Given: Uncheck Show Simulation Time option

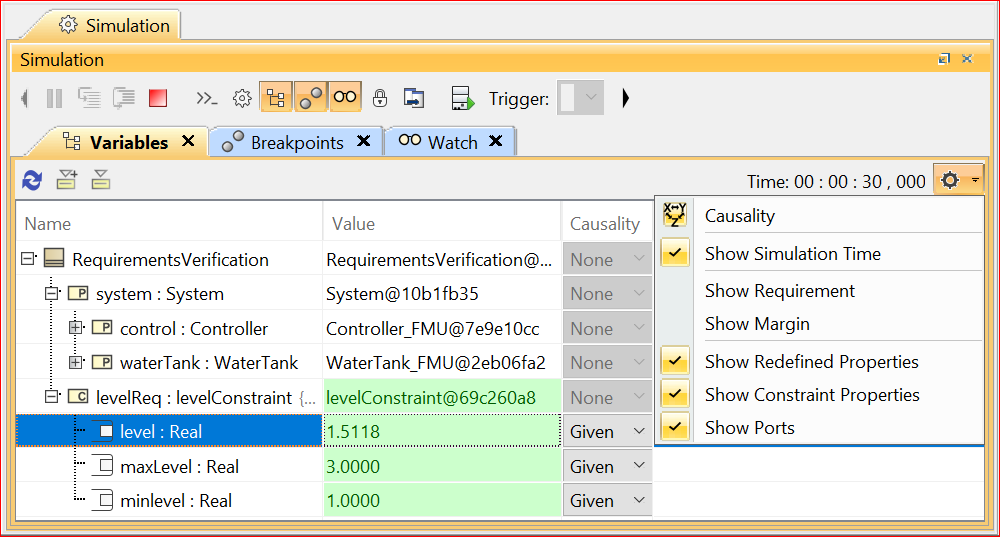Looking at the screenshot, I should coord(792,254).
